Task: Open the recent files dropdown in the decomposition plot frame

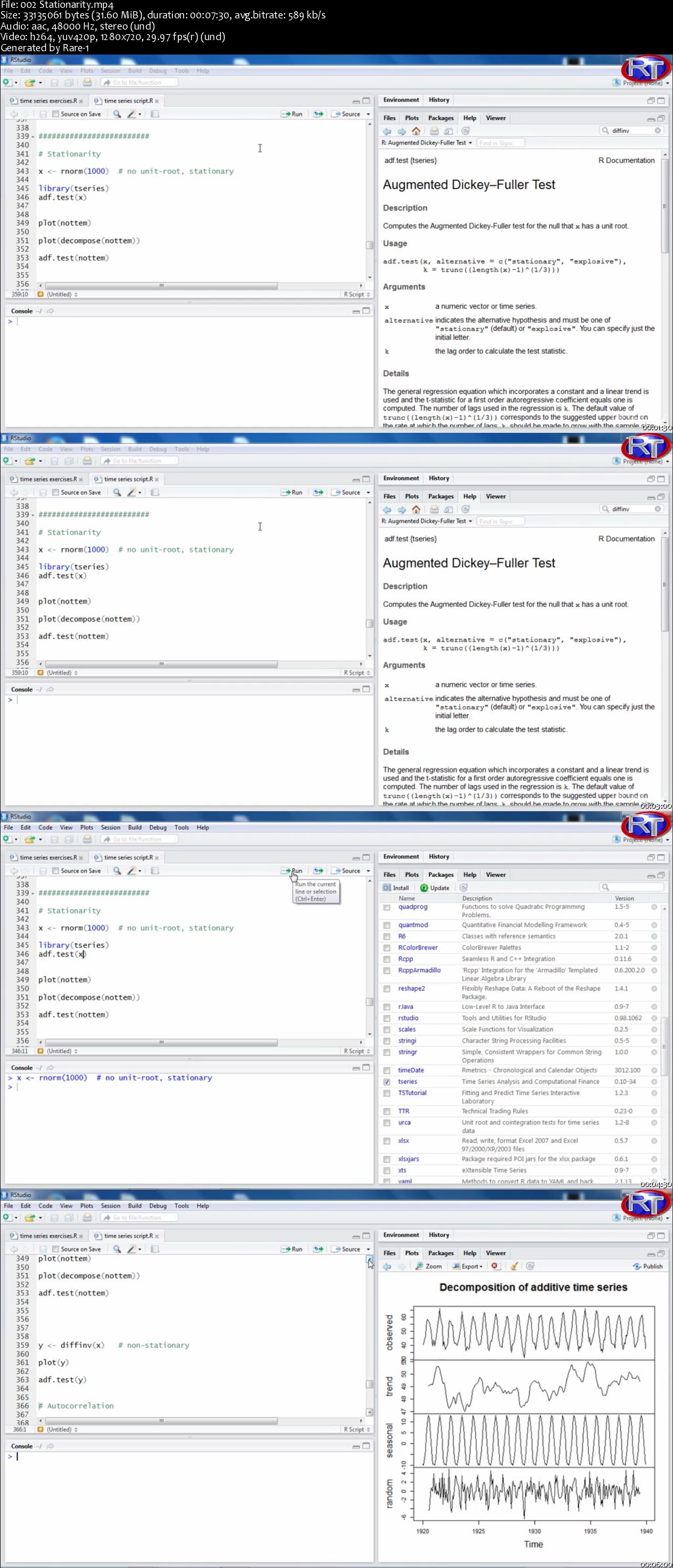Action: click(41, 1217)
